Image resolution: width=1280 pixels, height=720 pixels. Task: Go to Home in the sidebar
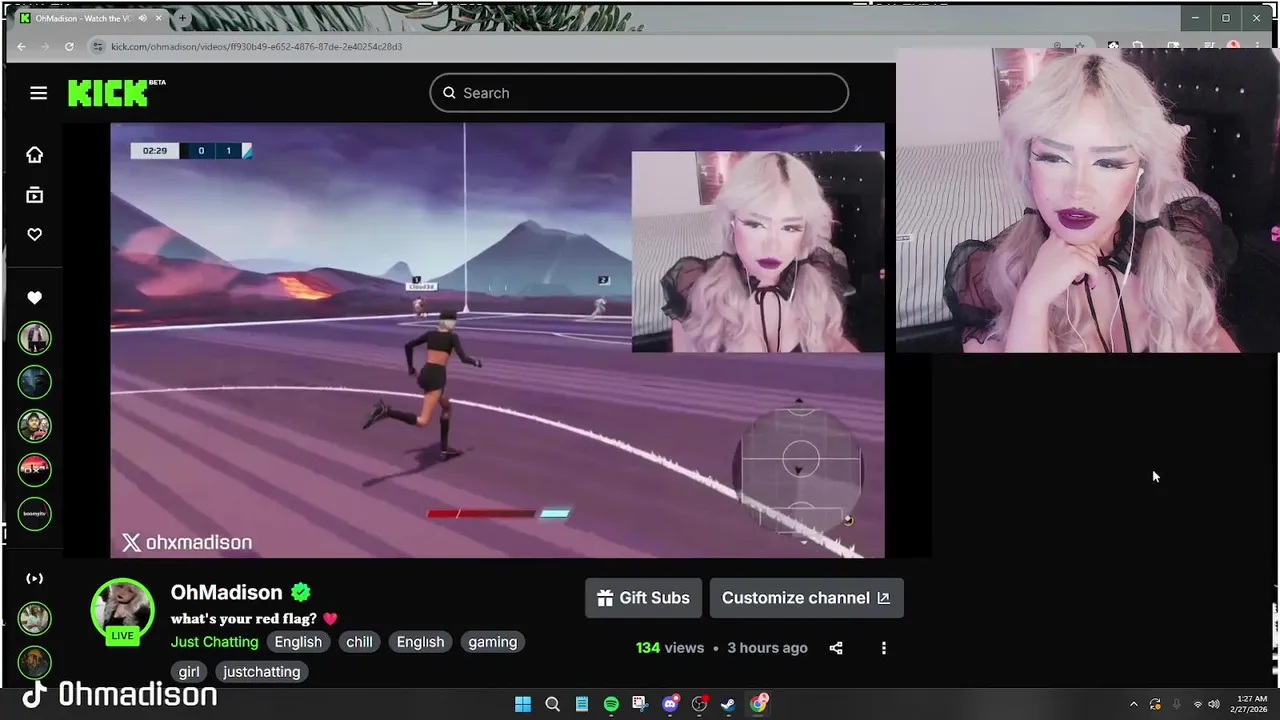point(35,154)
